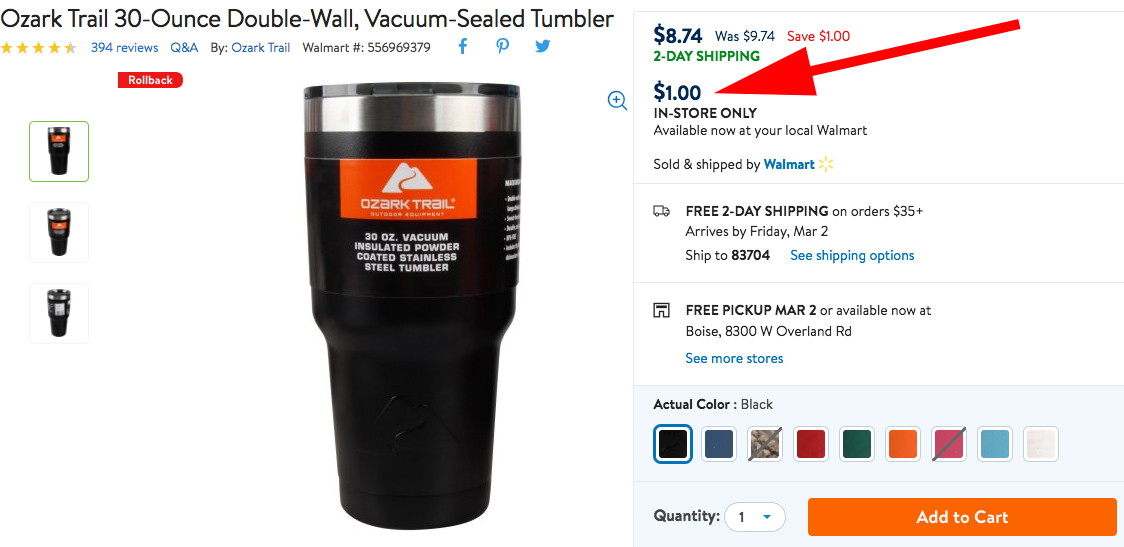Choose the red color swatch
Image resolution: width=1124 pixels, height=547 pixels.
click(811, 443)
